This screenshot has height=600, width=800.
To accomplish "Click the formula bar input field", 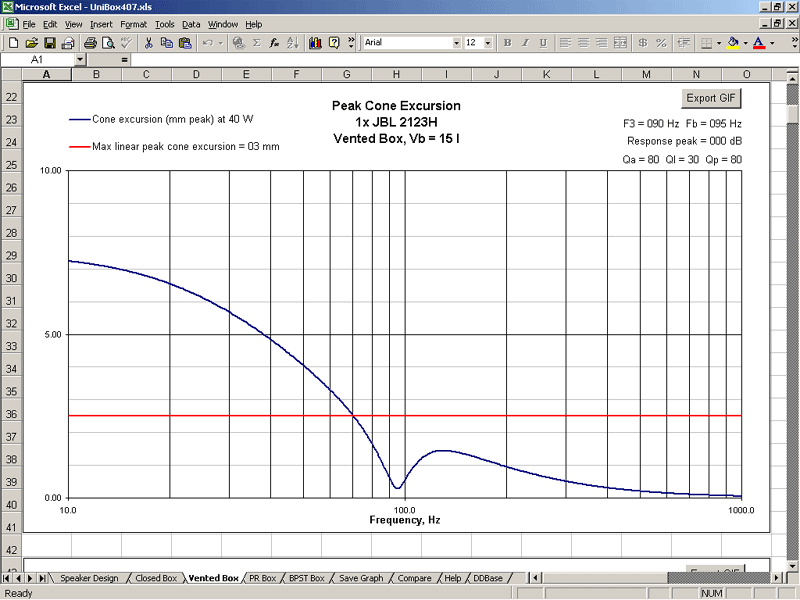I will point(464,60).
